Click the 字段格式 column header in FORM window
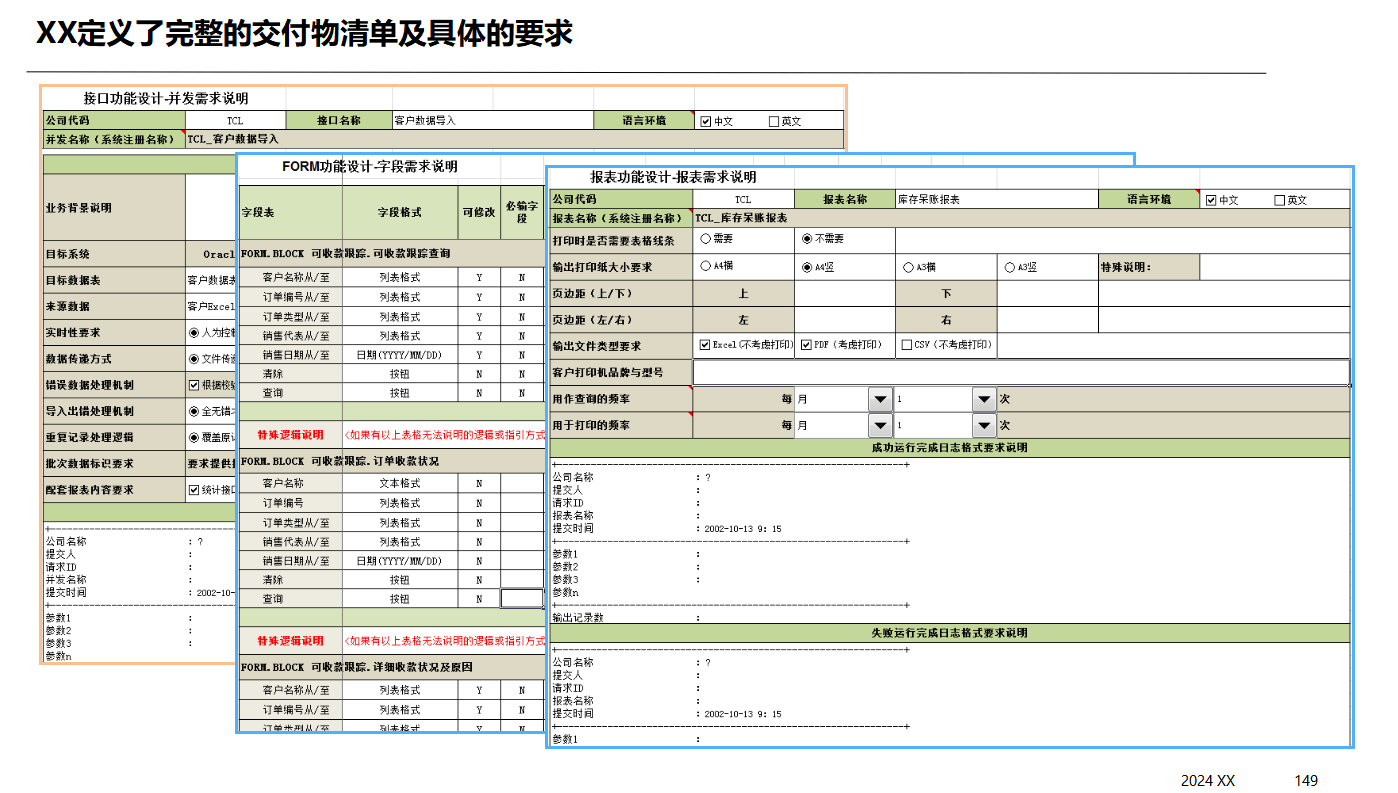The height and width of the screenshot is (793, 1398). click(x=400, y=212)
